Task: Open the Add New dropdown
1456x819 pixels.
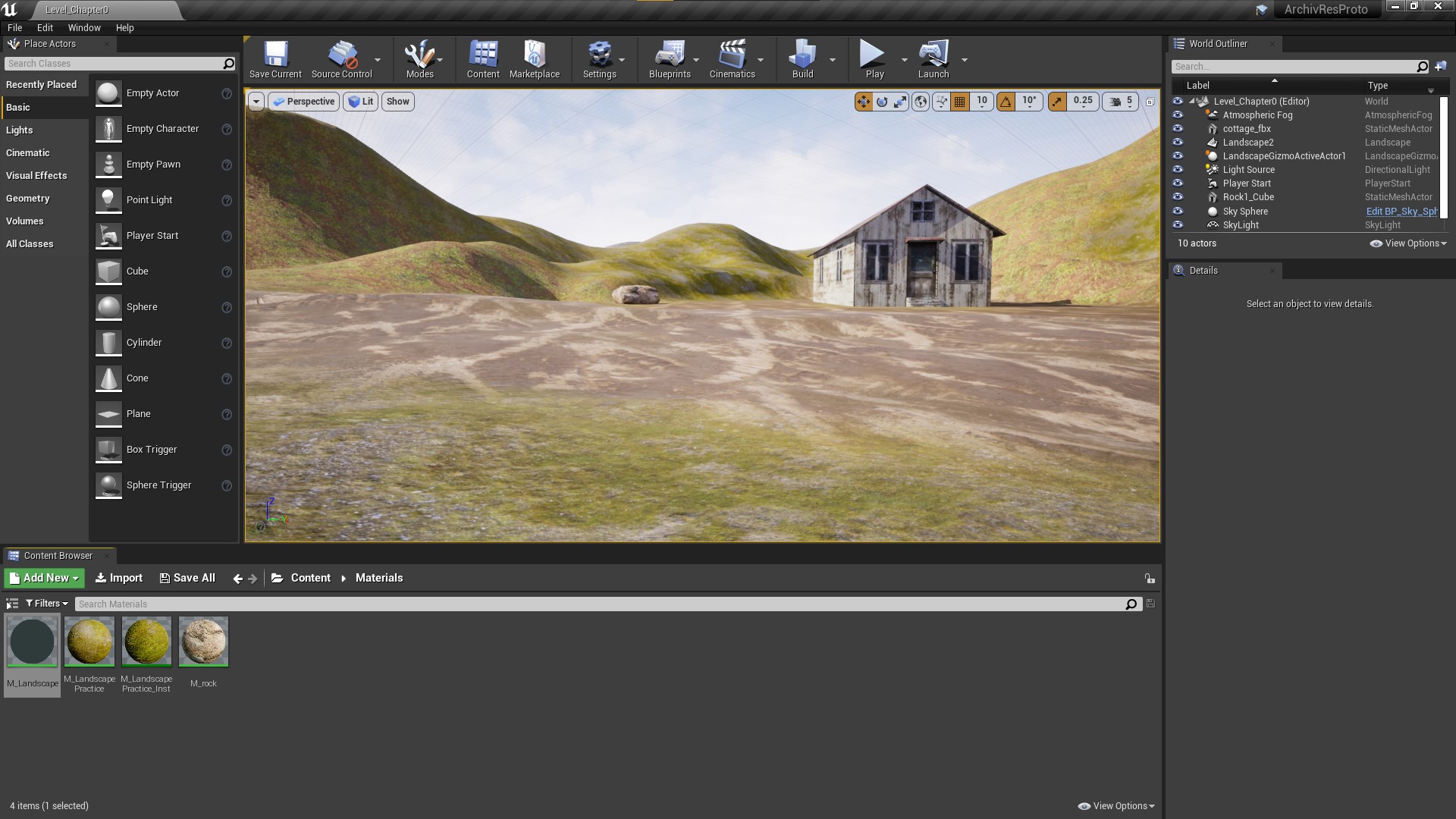Action: [x=45, y=578]
